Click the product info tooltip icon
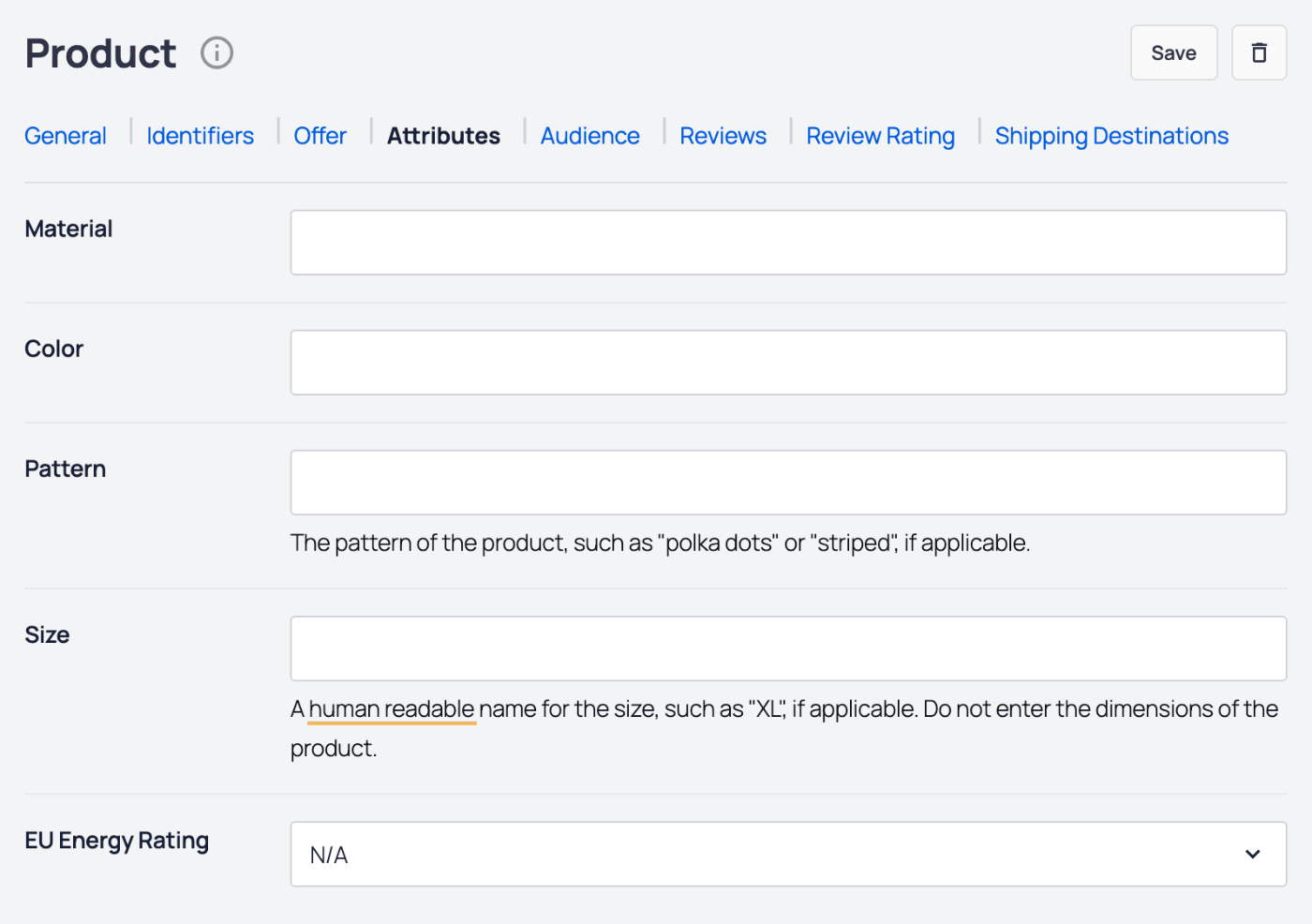Screen dimensions: 1312x924 216,52
